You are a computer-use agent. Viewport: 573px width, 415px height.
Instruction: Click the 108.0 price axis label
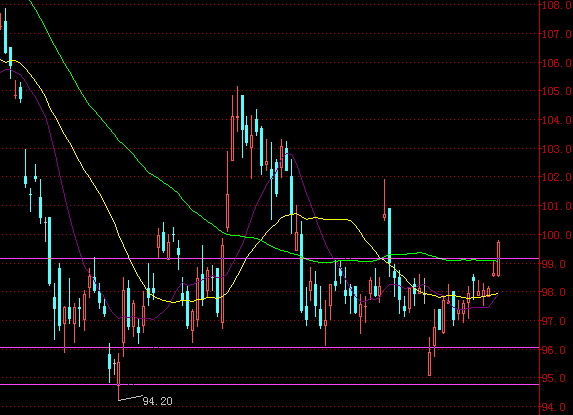click(557, 5)
